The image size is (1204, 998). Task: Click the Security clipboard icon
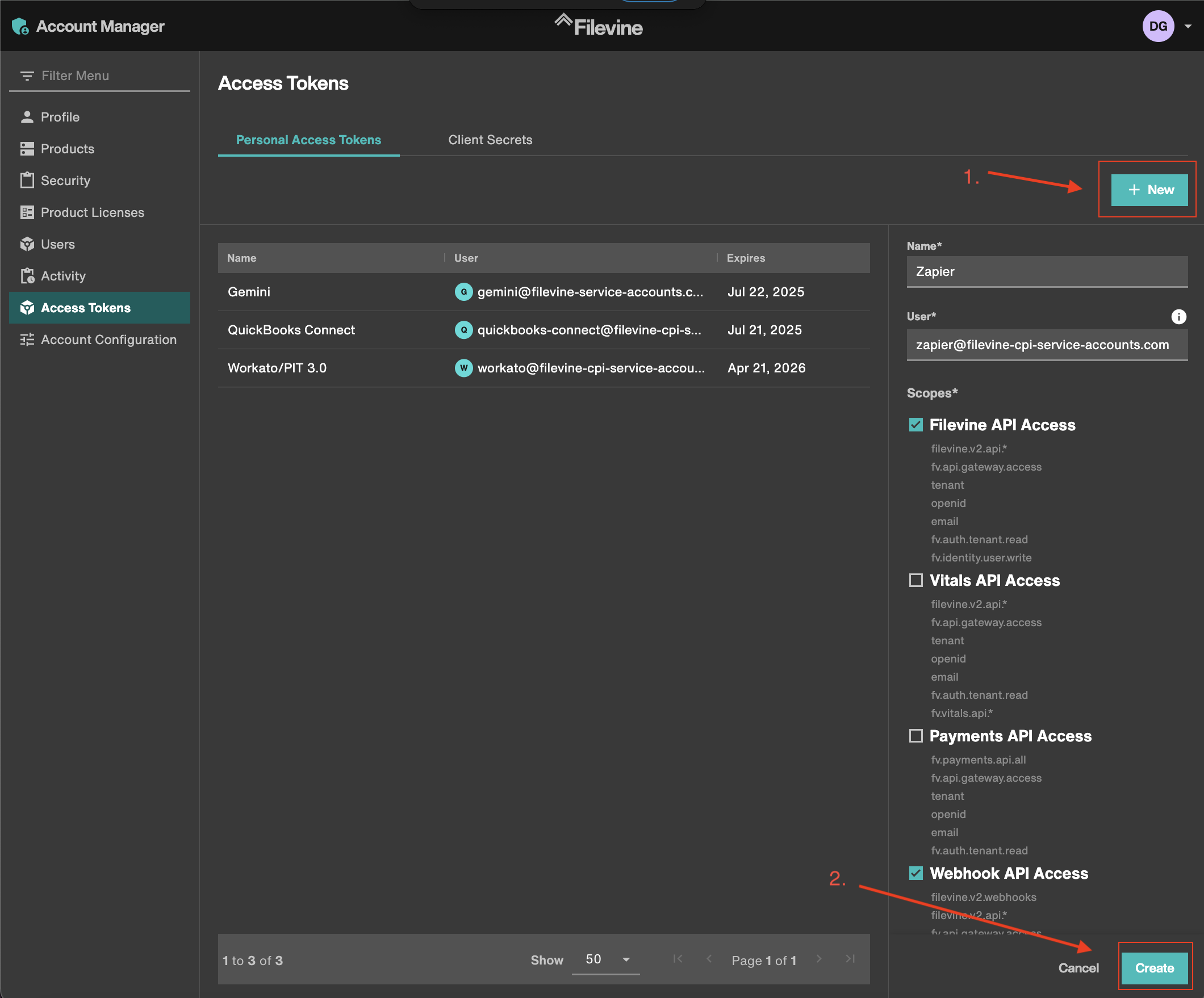[27, 181]
